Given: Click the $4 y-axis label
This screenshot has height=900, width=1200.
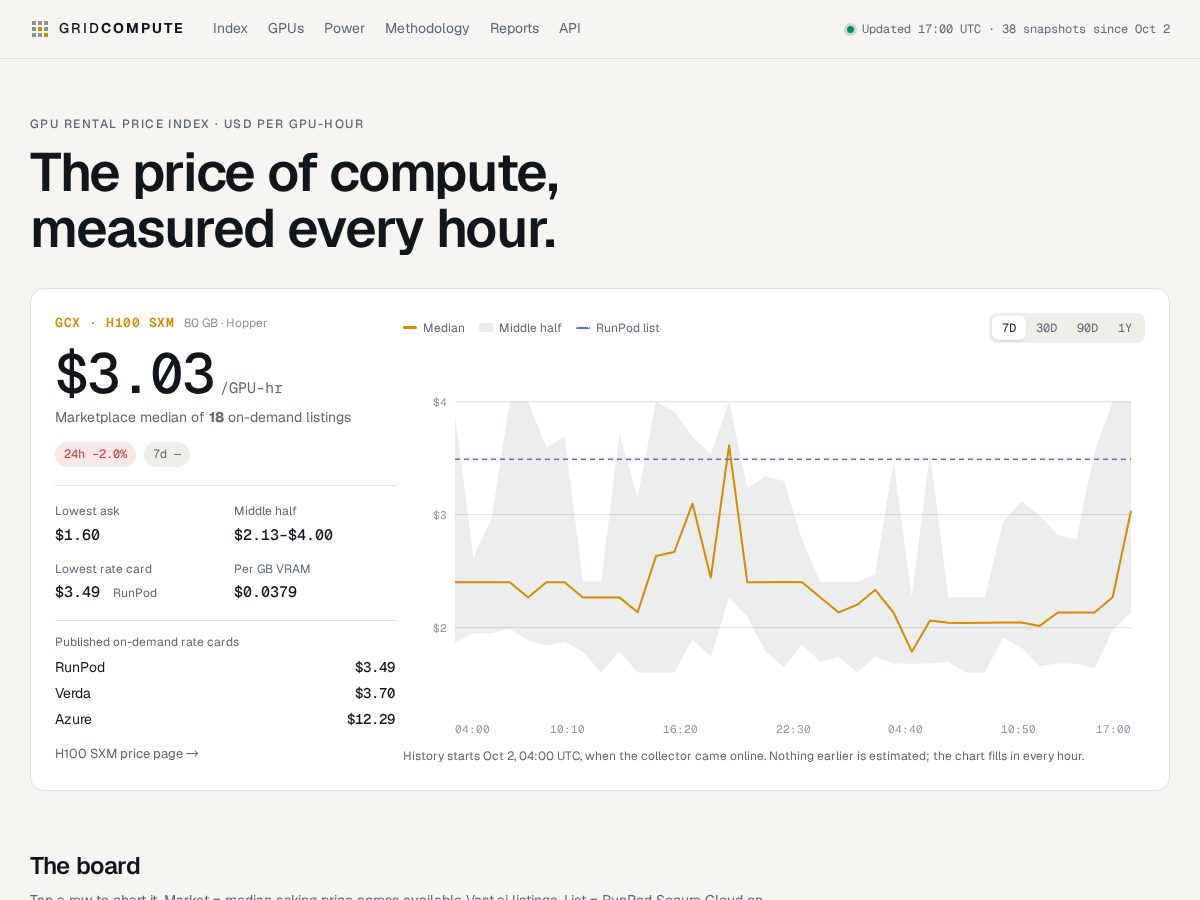Looking at the screenshot, I should pyautogui.click(x=439, y=402).
